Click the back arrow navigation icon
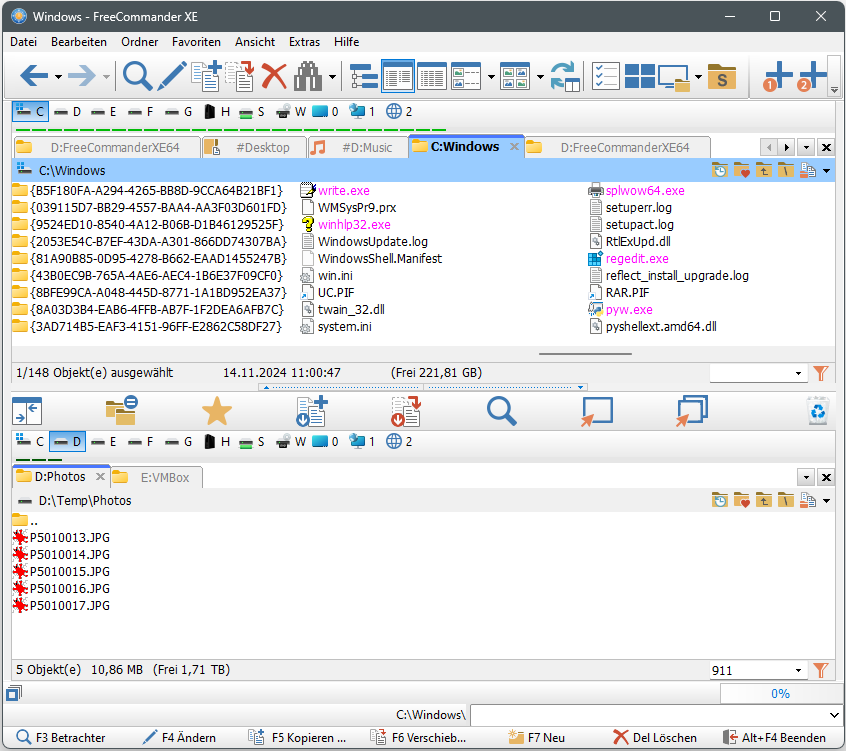The width and height of the screenshot is (846, 751). [34, 76]
